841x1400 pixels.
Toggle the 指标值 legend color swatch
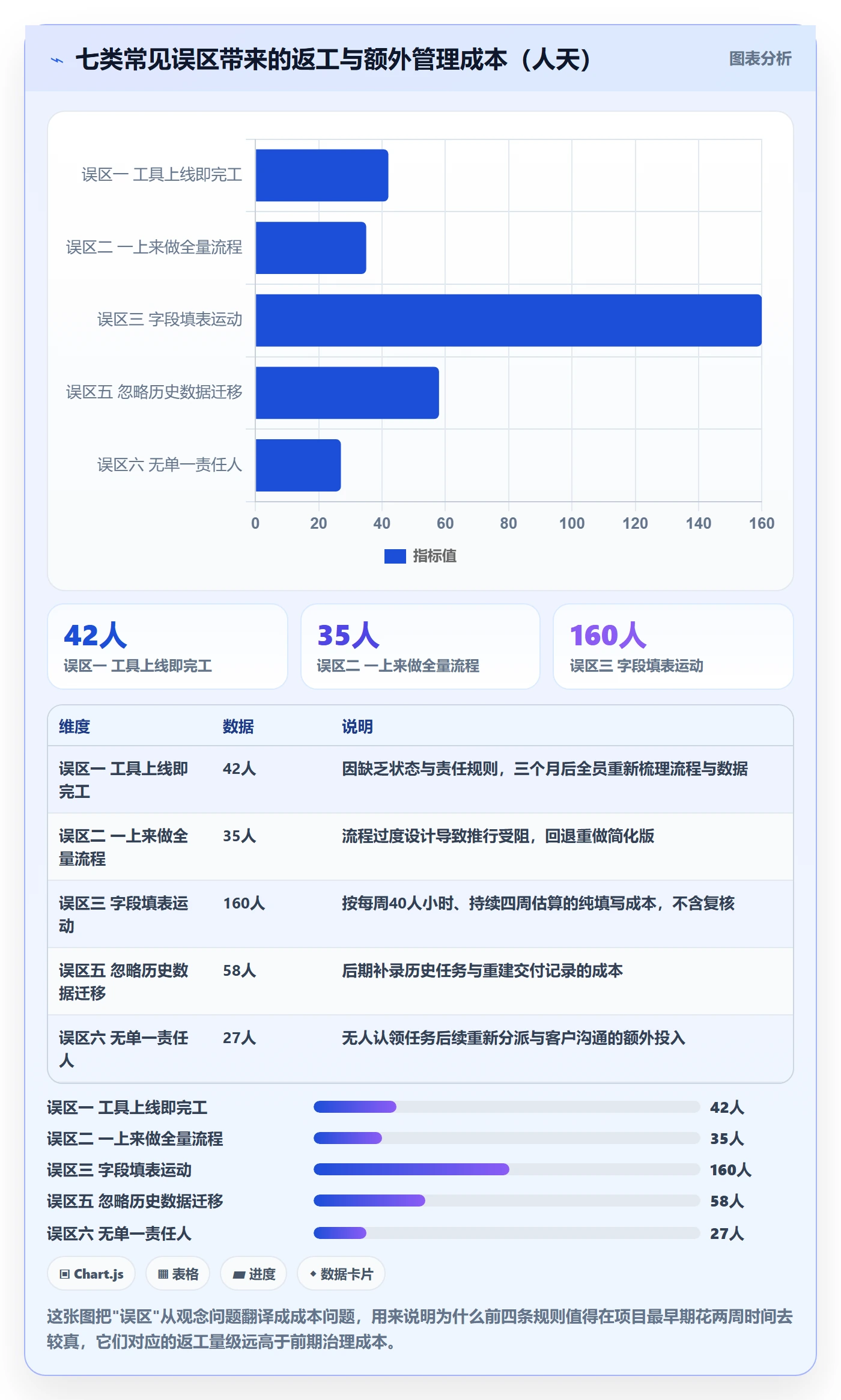click(x=395, y=556)
